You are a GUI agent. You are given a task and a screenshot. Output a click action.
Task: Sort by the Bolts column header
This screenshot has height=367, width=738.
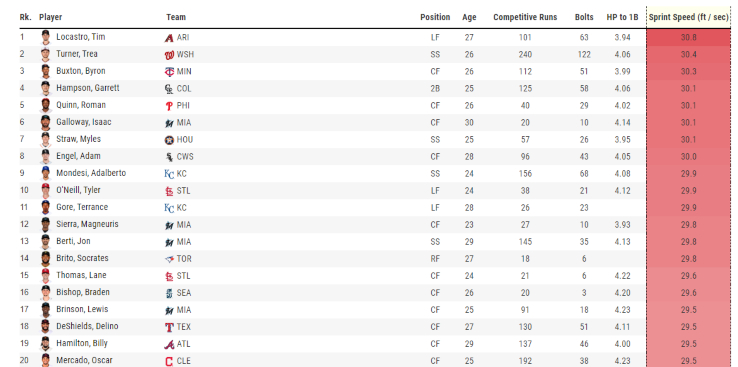(x=584, y=17)
